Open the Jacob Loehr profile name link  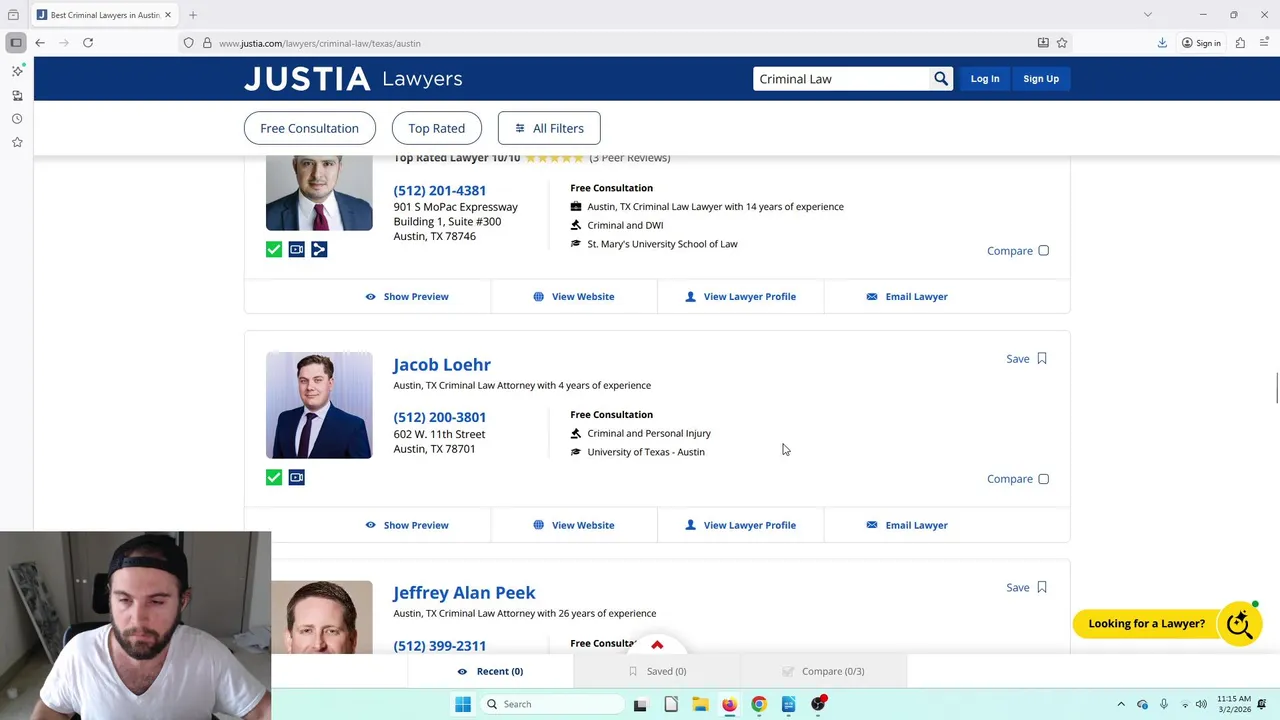pyautogui.click(x=442, y=365)
